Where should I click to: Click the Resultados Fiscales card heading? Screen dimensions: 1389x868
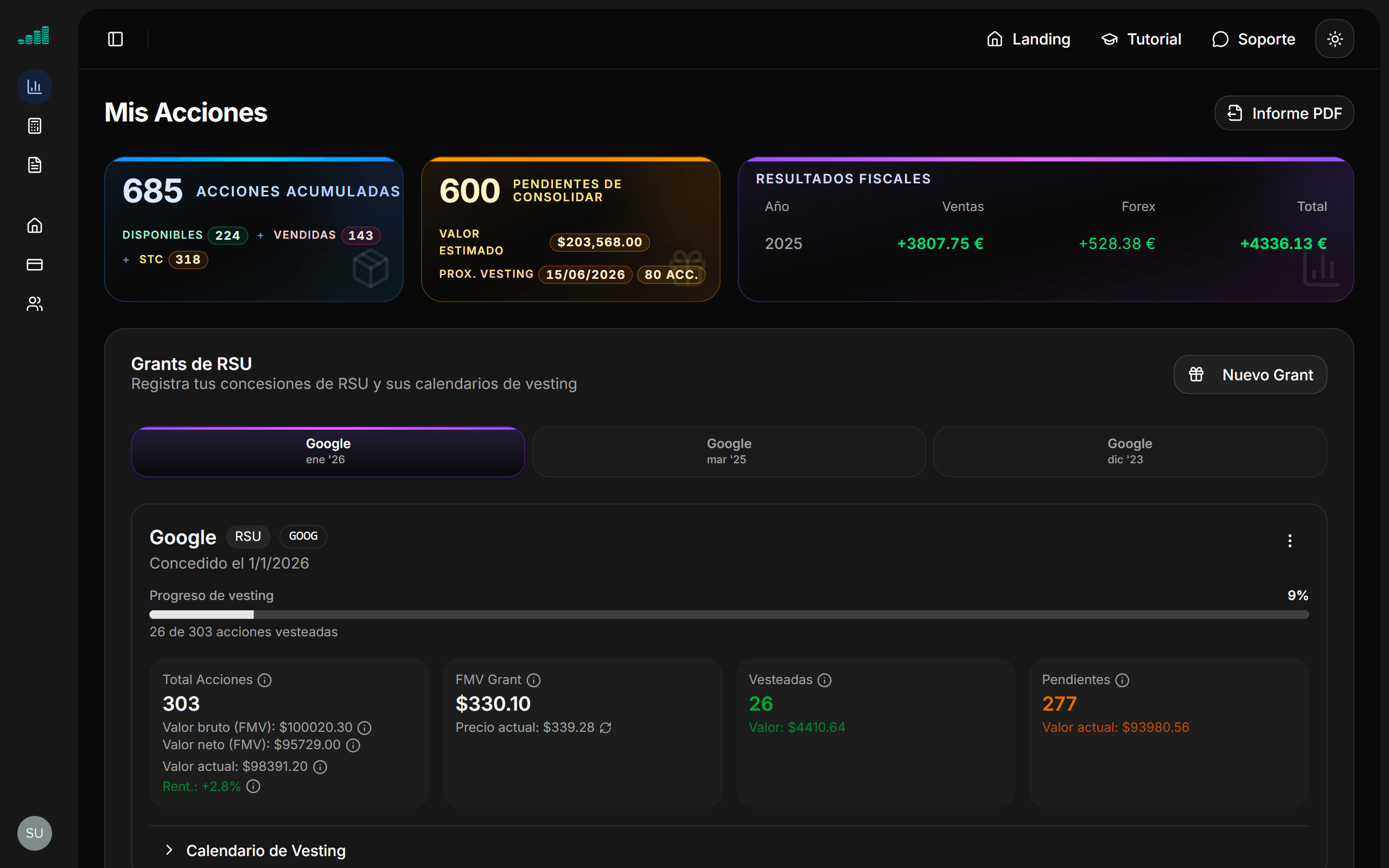point(843,178)
